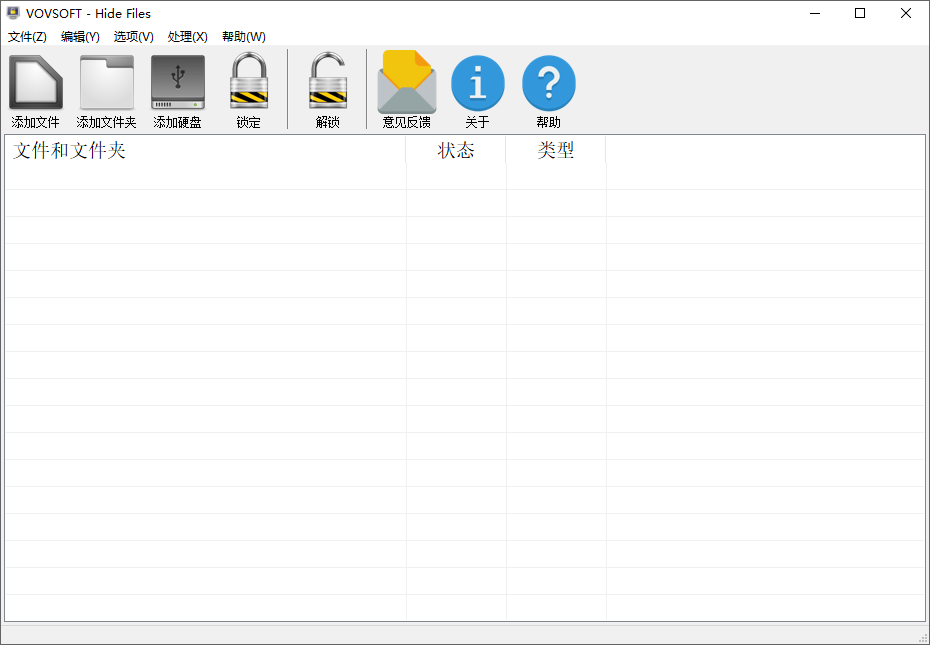Open the 编辑(Y) menu

80,36
